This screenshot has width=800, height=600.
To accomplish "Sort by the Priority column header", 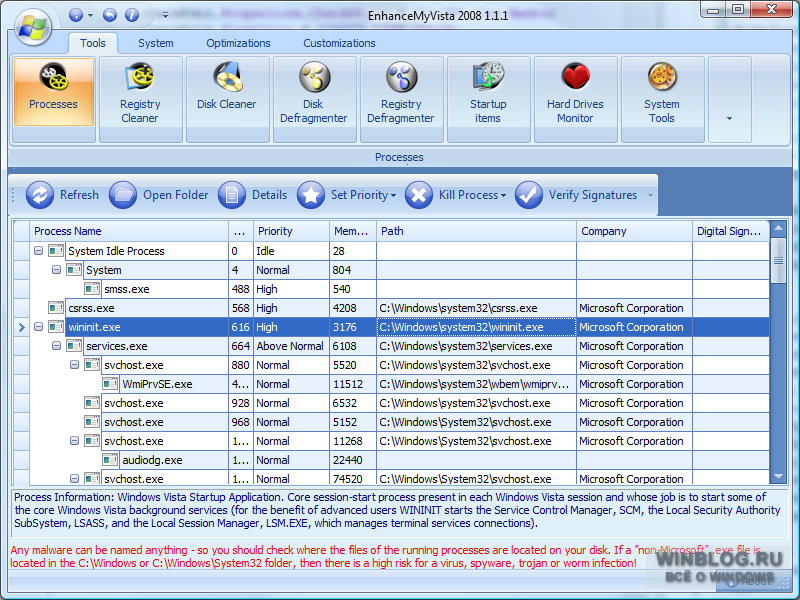I will [x=292, y=231].
